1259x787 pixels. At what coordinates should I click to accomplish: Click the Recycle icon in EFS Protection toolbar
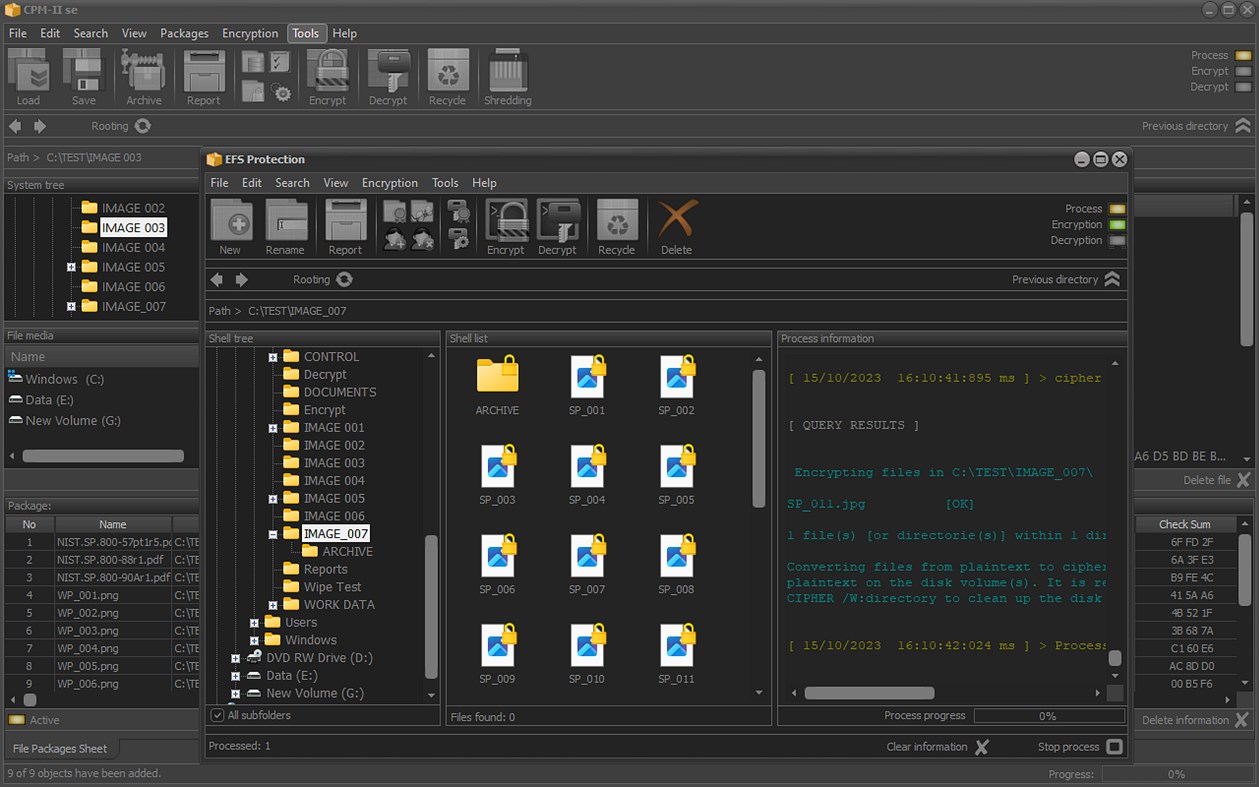point(616,225)
